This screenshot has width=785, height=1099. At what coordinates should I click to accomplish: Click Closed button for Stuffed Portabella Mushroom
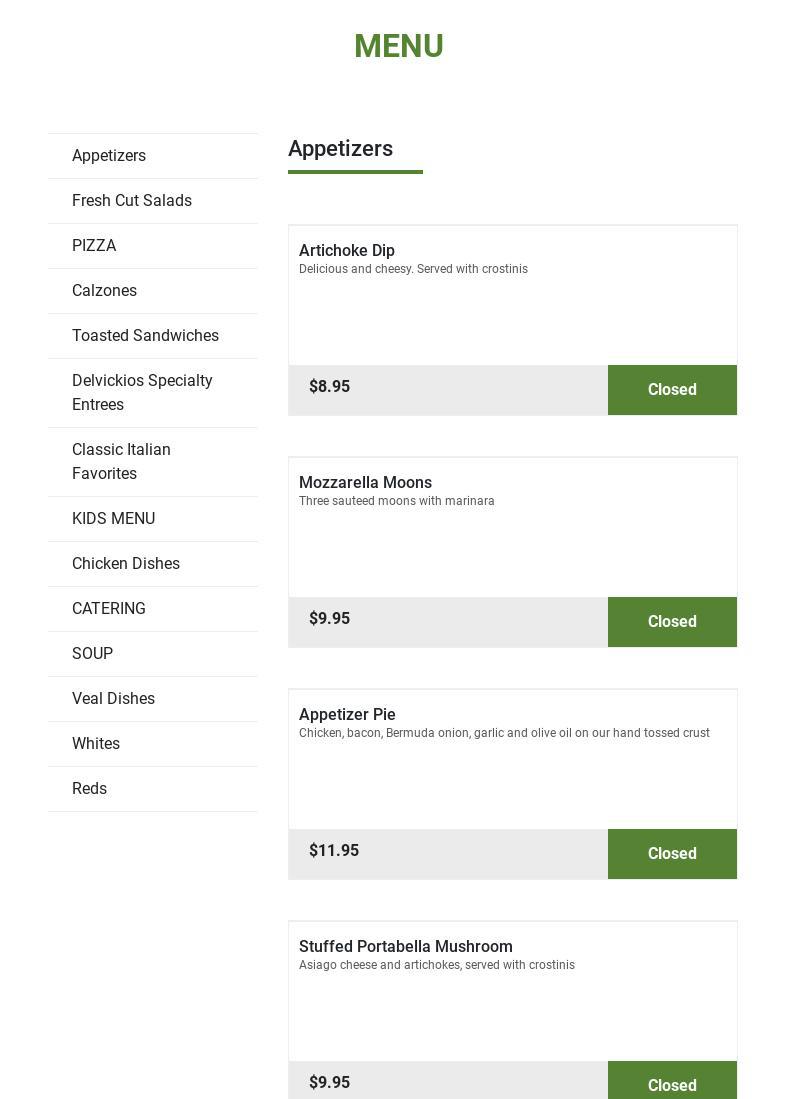(x=672, y=1083)
